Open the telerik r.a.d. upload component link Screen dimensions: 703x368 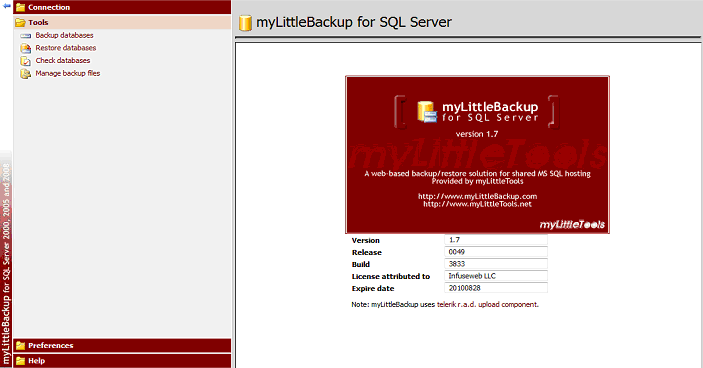pos(487,304)
